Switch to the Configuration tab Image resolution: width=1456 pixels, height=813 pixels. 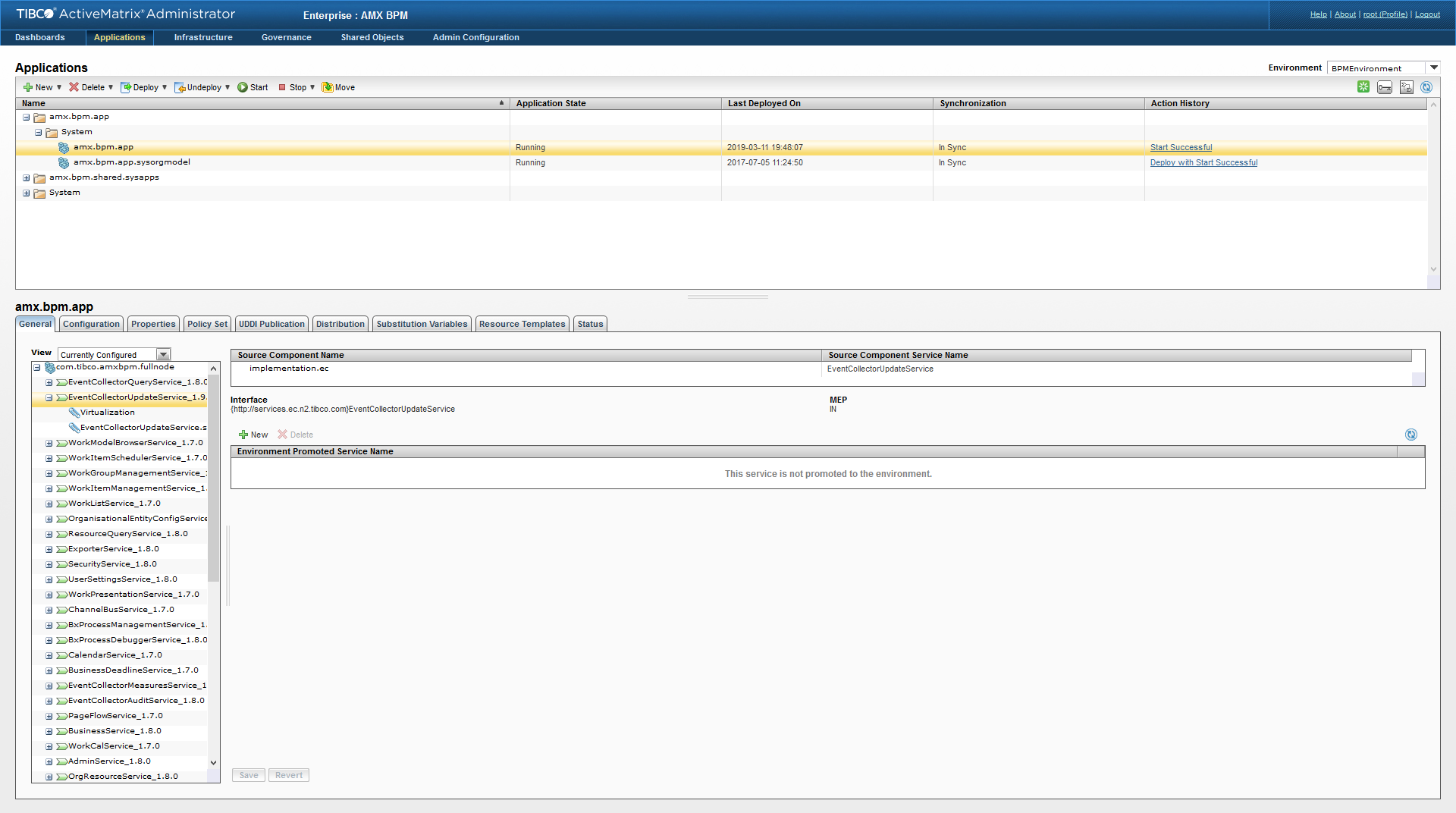[x=91, y=324]
